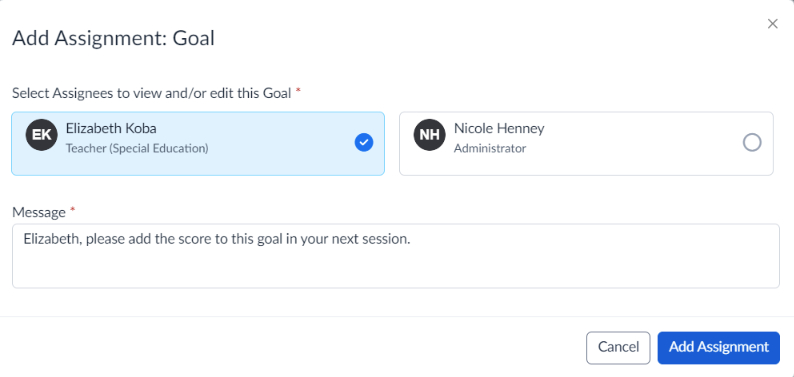794x377 pixels.
Task: Click the red asterisk beside Message
Action: pyautogui.click(x=72, y=210)
